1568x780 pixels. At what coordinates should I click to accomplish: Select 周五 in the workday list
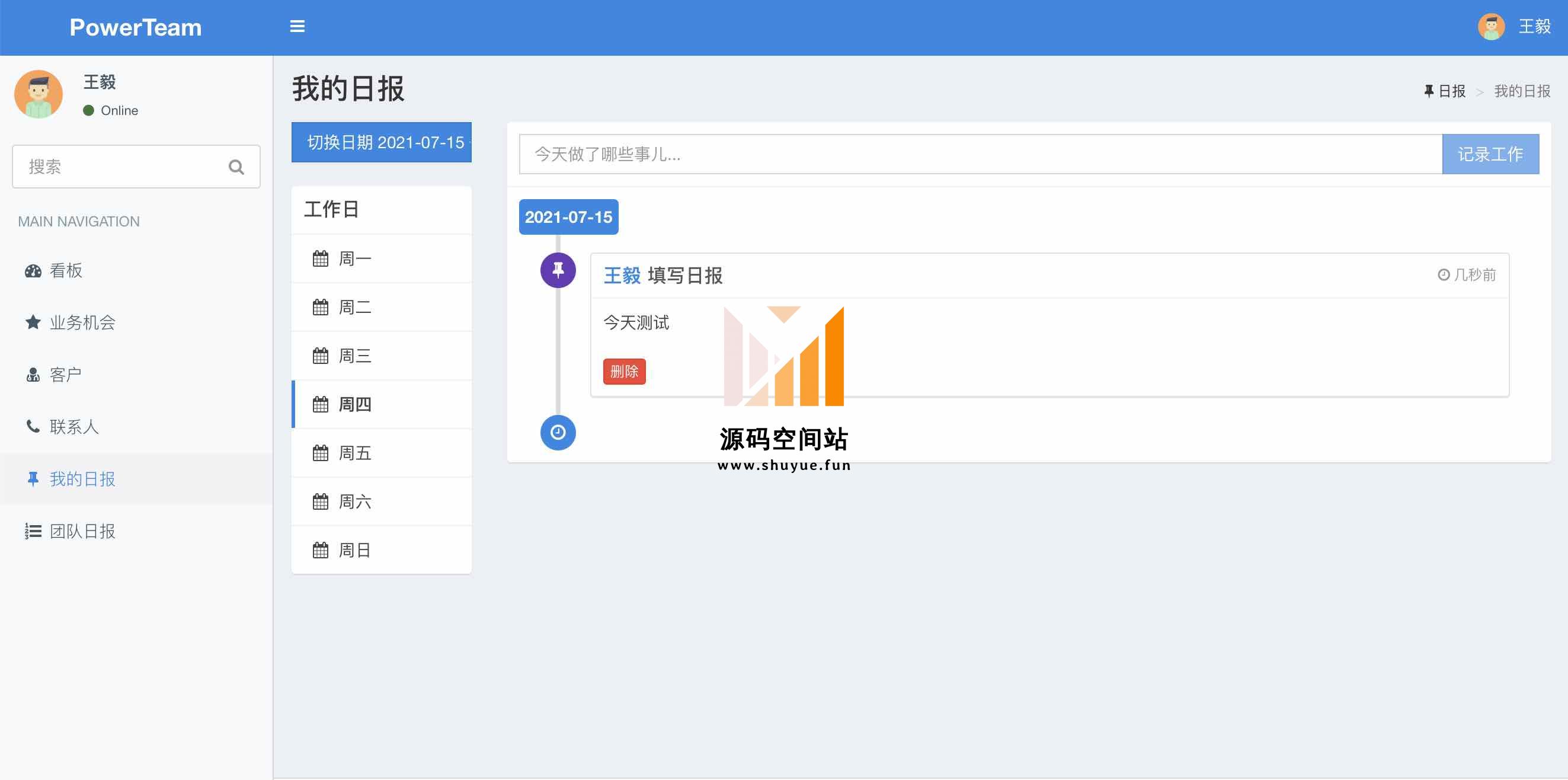pyautogui.click(x=382, y=453)
